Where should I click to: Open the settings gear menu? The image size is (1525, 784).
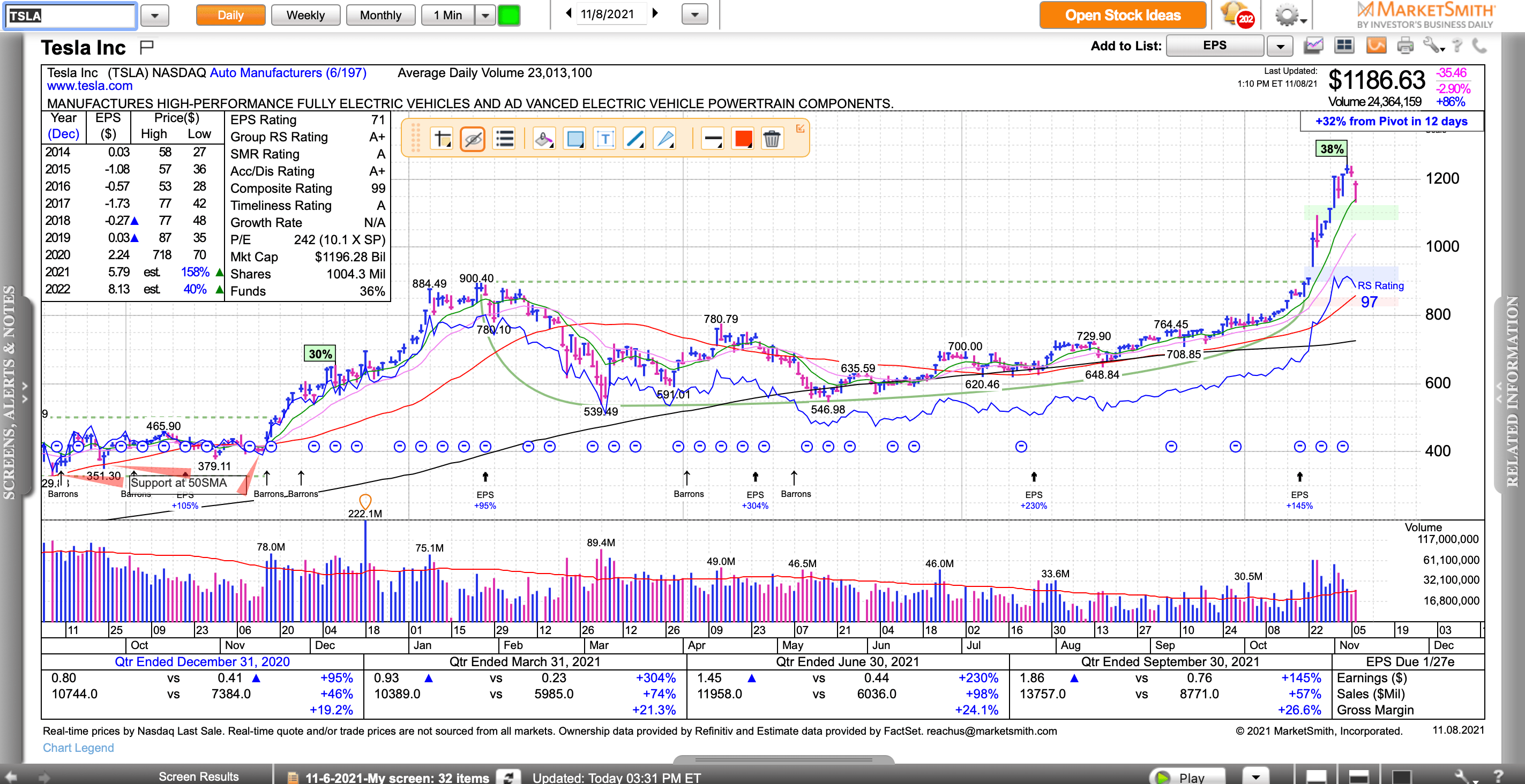tap(1290, 15)
